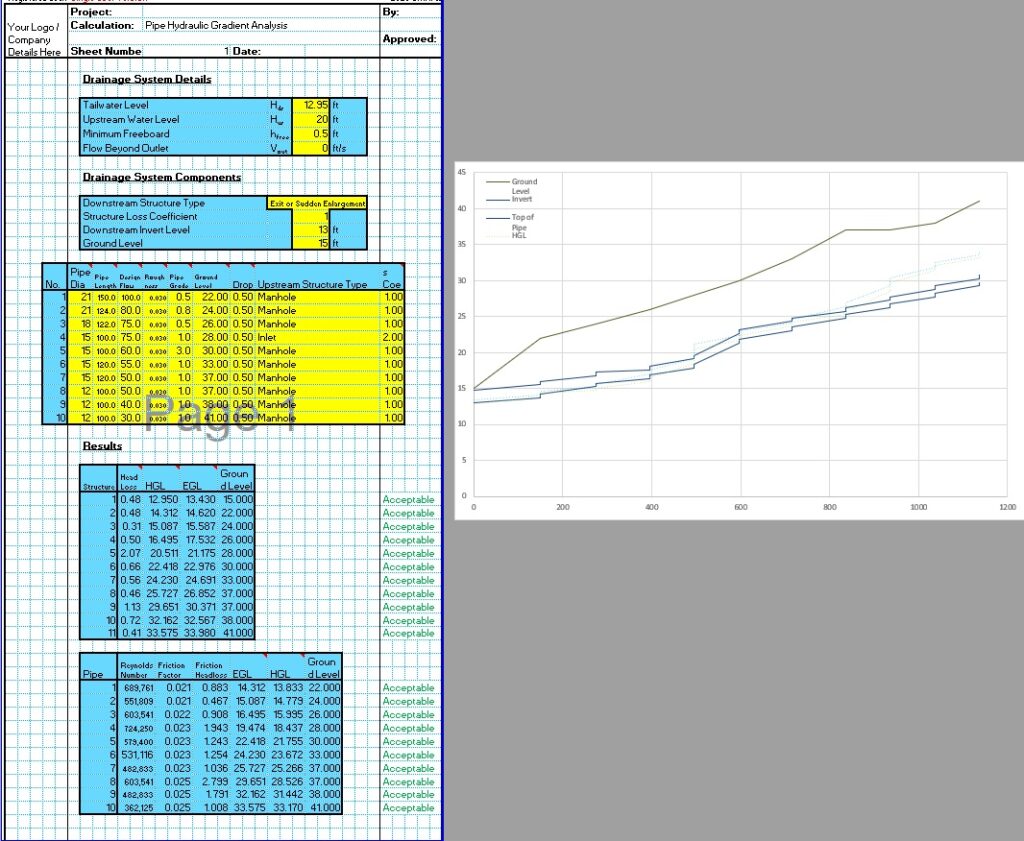Click the Approved field label

(409, 39)
